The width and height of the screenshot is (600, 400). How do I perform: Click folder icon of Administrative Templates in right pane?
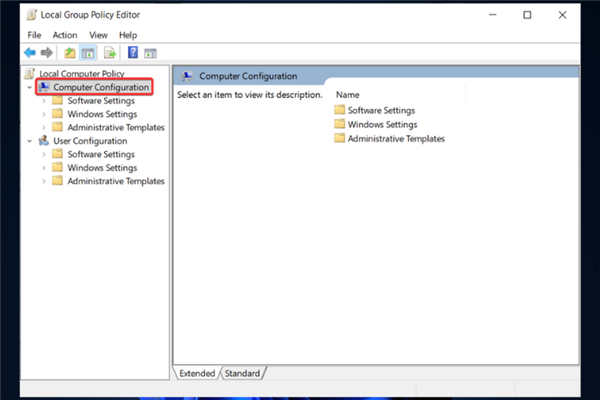[x=339, y=138]
